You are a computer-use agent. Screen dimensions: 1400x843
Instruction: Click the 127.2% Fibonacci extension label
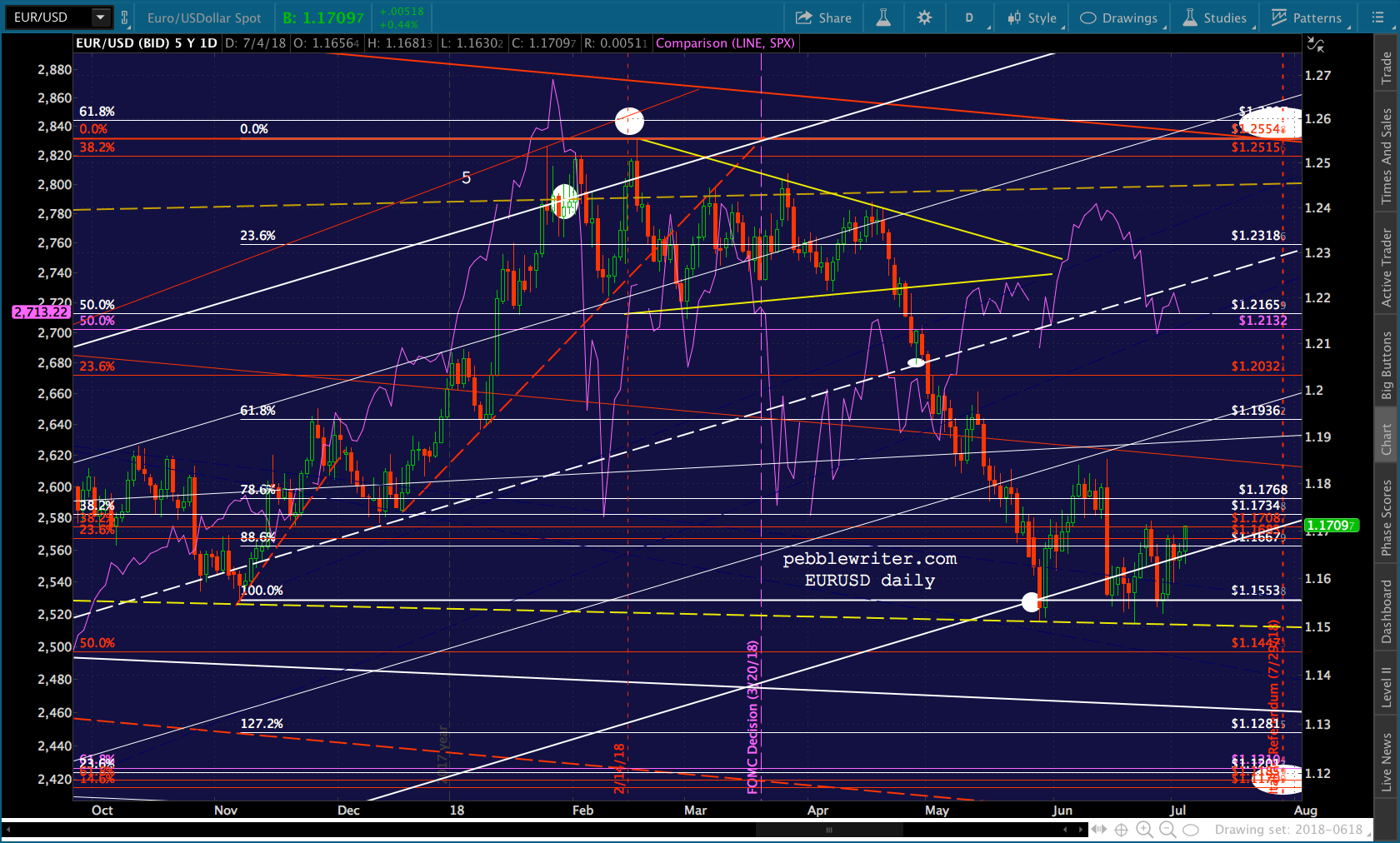pyautogui.click(x=262, y=723)
